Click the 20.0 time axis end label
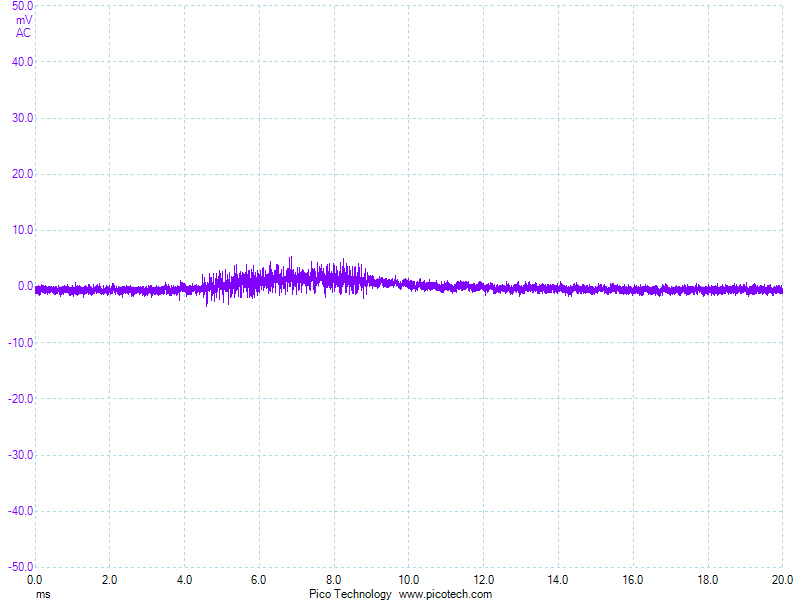800x600 pixels. 782,580
